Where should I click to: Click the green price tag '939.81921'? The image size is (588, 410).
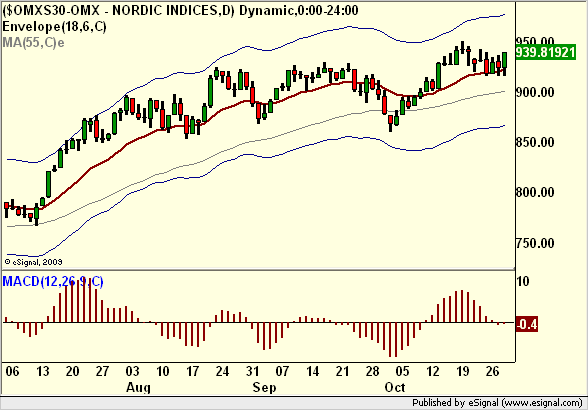click(546, 52)
